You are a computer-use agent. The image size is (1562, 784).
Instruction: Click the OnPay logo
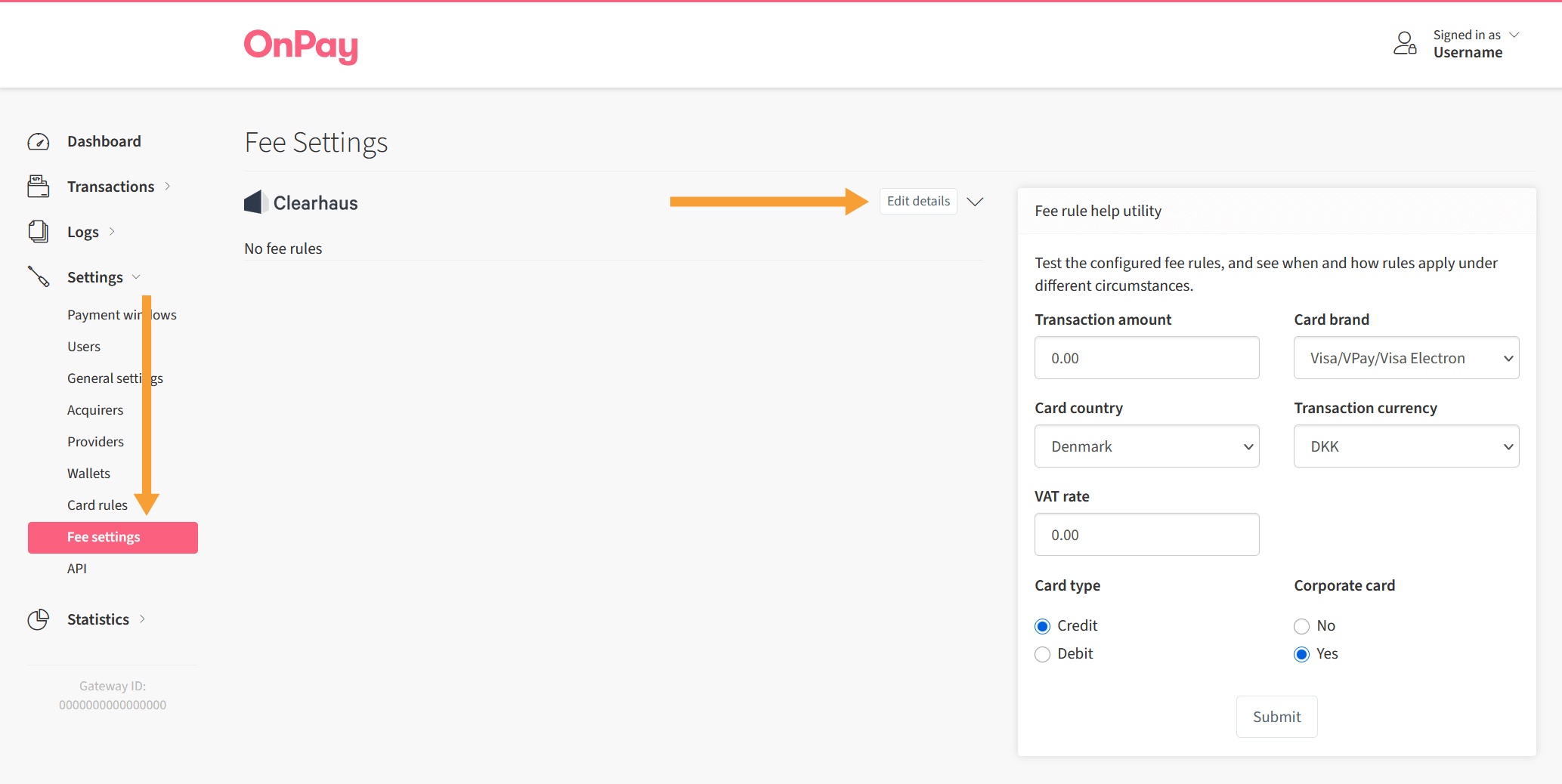pyautogui.click(x=300, y=47)
